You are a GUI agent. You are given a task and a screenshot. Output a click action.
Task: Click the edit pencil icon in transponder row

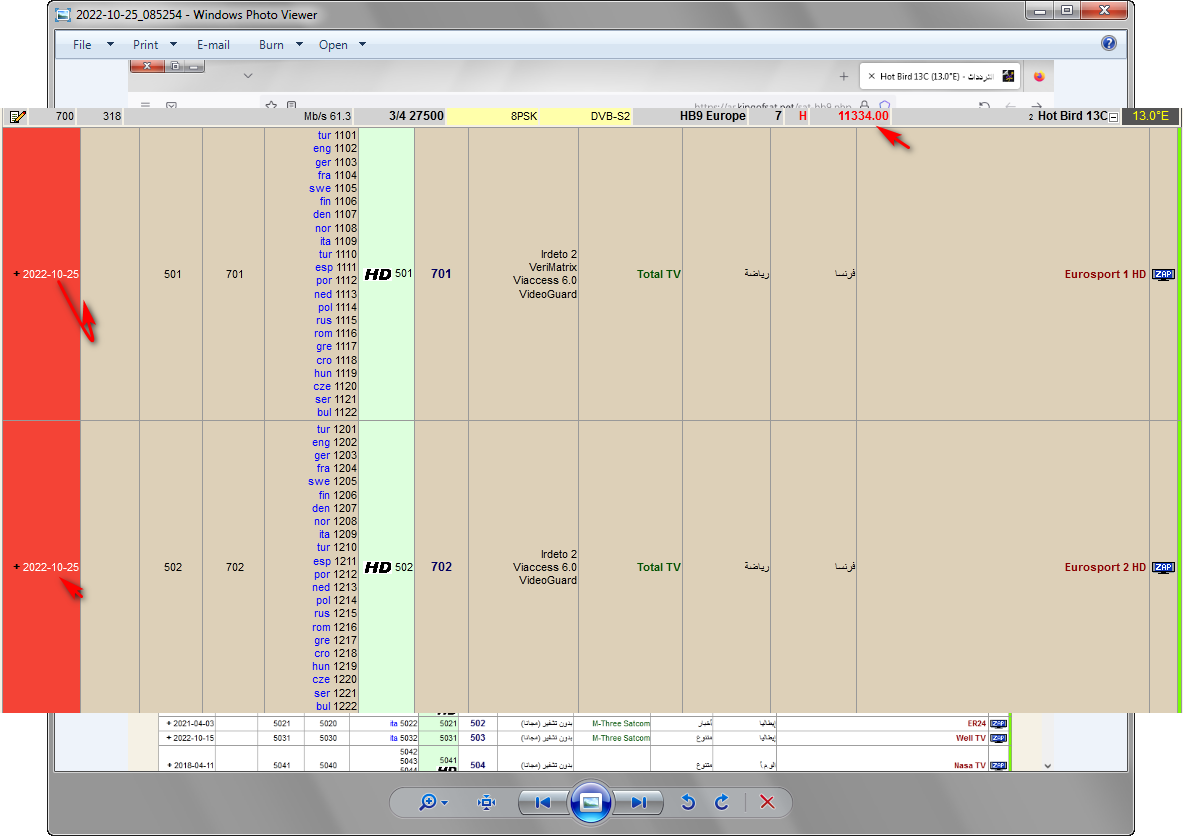tap(17, 116)
